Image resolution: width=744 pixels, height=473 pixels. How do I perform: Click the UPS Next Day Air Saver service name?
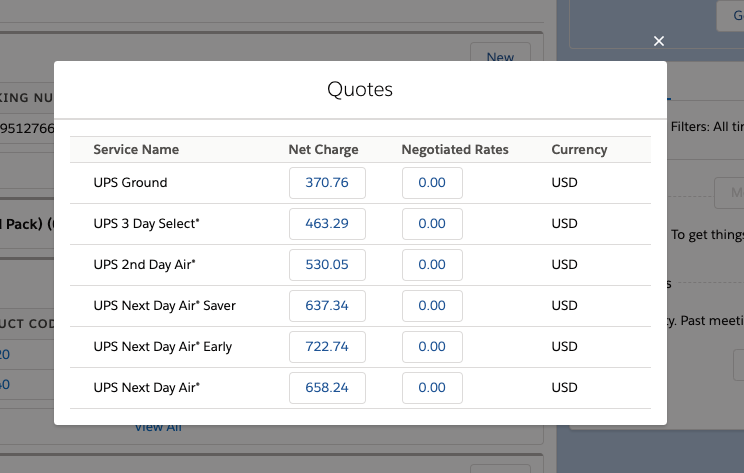(165, 306)
